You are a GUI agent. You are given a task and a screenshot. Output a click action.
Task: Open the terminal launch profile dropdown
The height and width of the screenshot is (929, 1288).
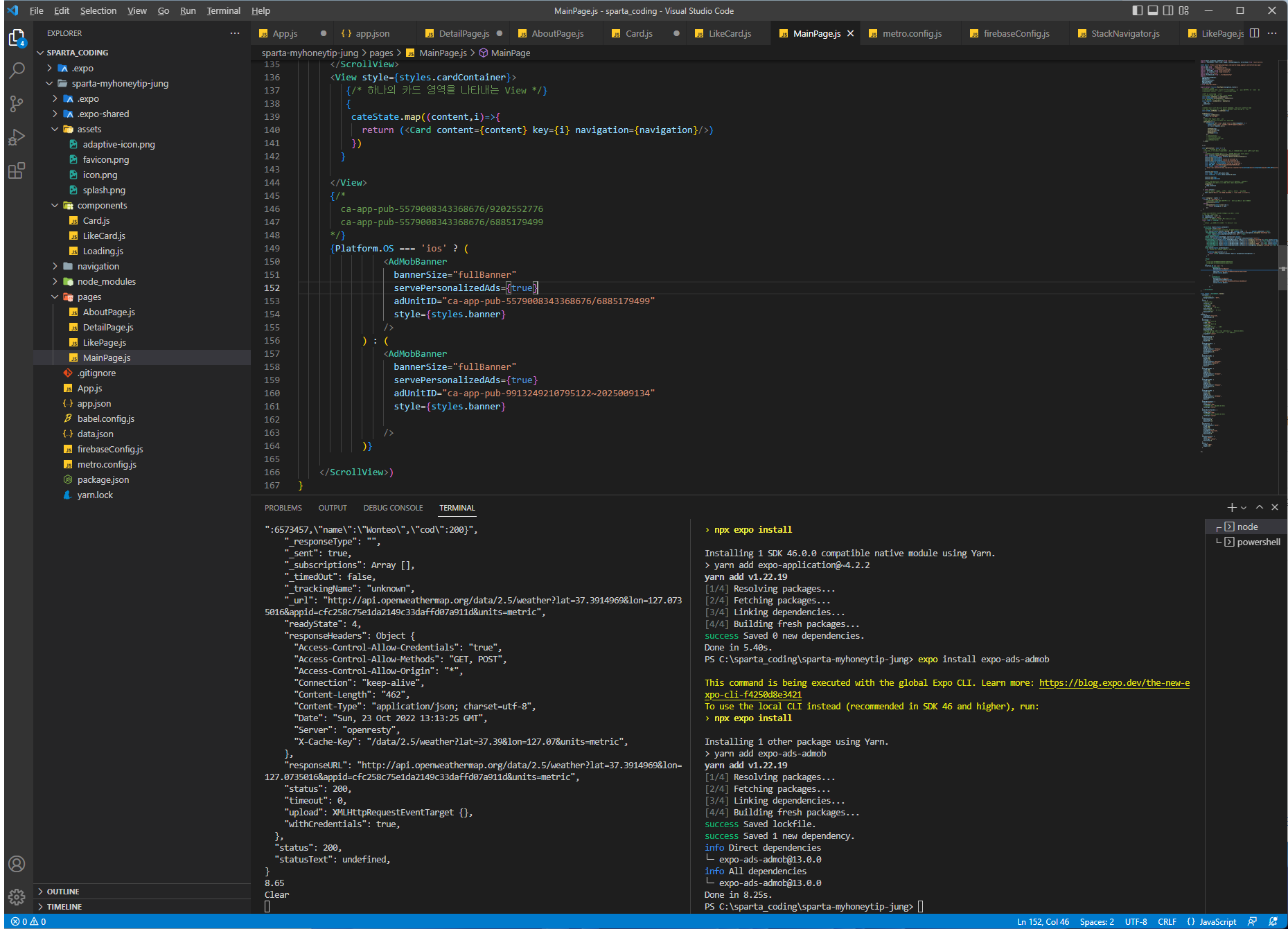(1244, 508)
